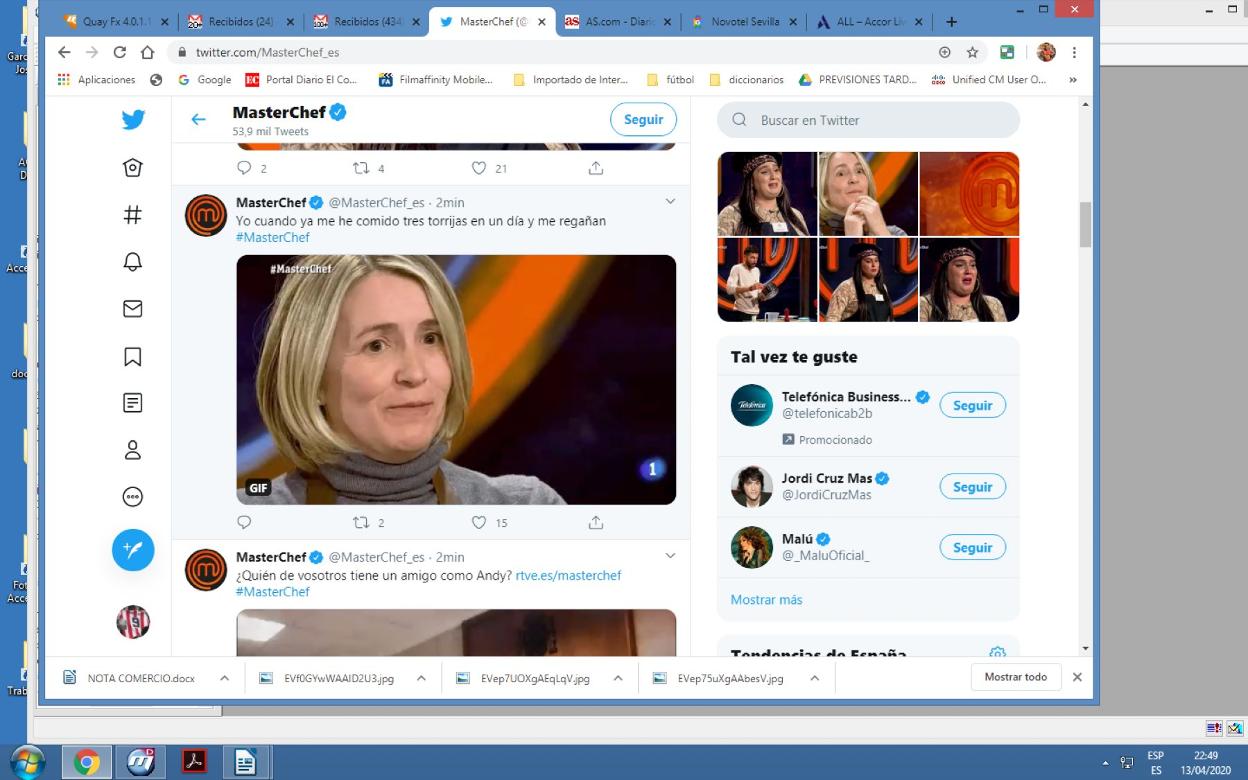This screenshot has width=1248, height=780.
Task: Click the Mostrar más link
Action: tap(766, 600)
